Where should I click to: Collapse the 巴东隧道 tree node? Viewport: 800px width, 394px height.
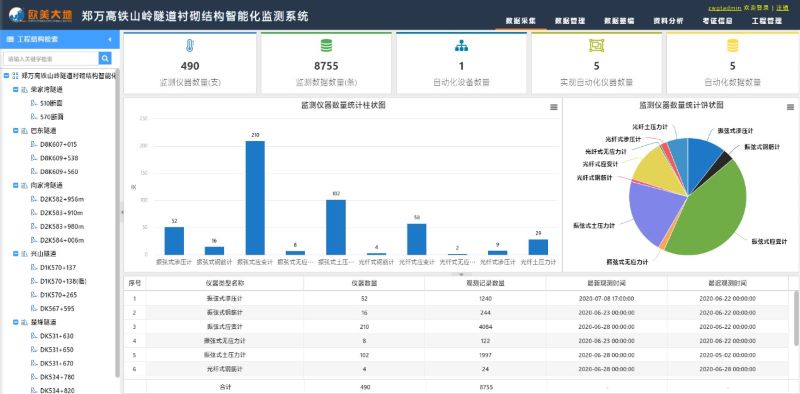pos(15,131)
